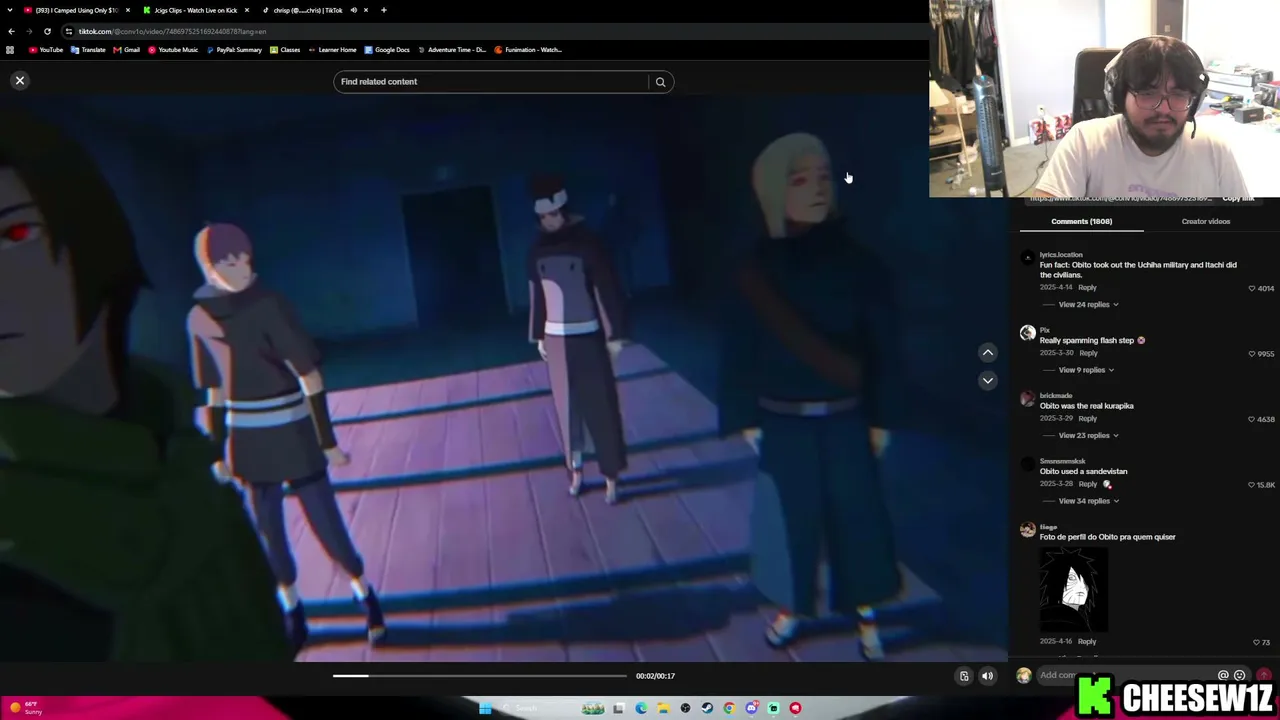Click the 'Copy link' button
Screen dimensions: 1280x720
pos(1238,199)
